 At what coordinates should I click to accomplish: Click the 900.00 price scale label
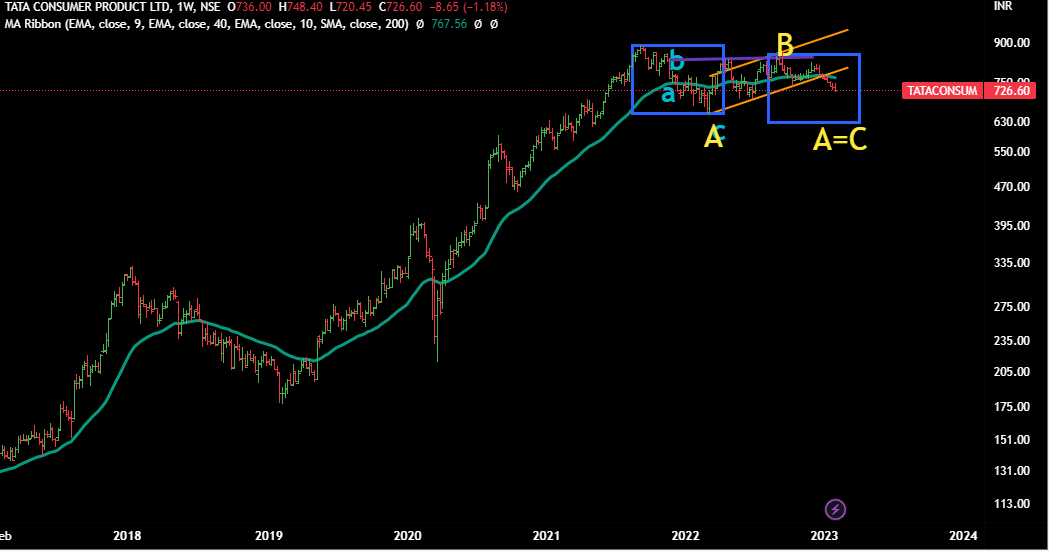coord(1011,43)
